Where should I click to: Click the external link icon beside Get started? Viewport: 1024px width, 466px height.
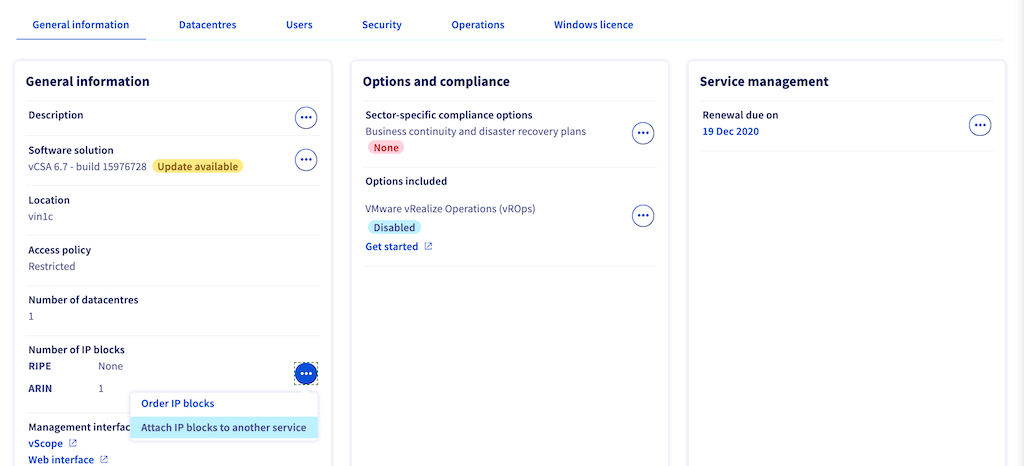pos(428,247)
